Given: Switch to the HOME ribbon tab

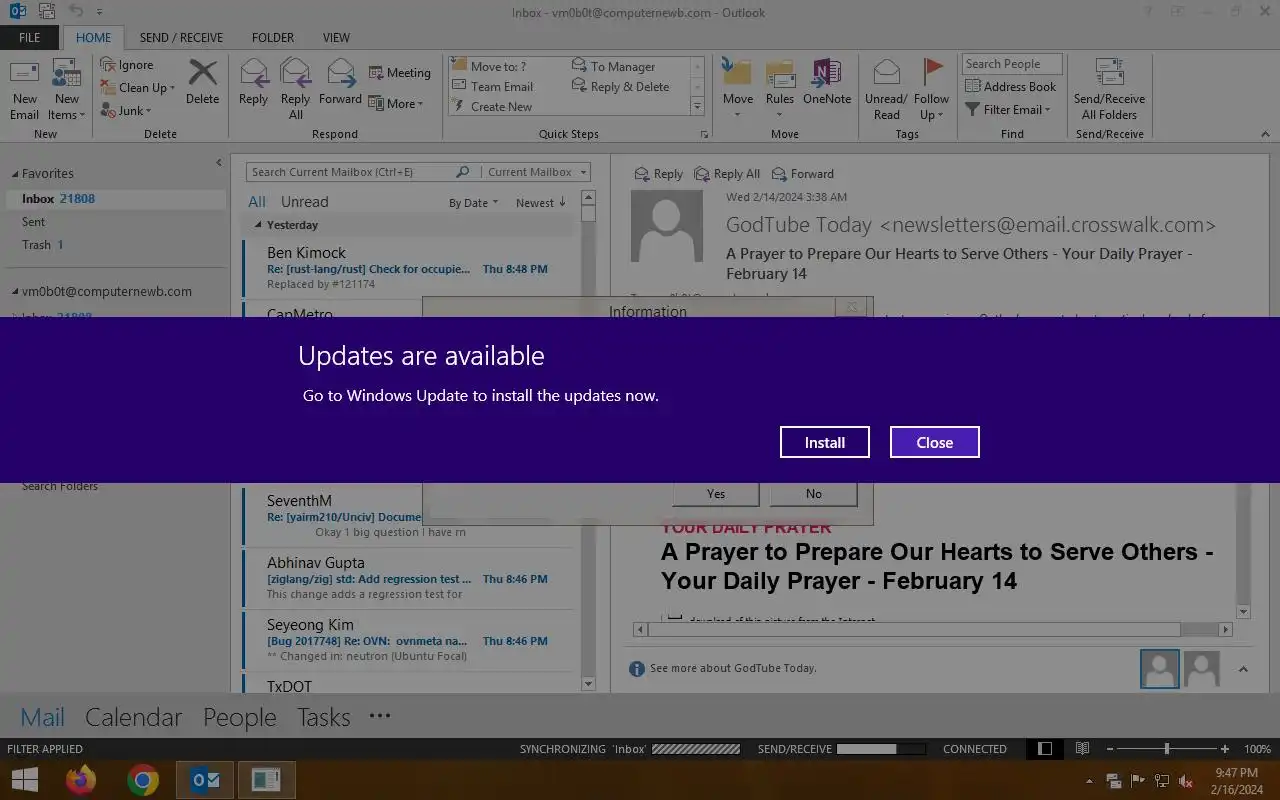Looking at the screenshot, I should [94, 38].
